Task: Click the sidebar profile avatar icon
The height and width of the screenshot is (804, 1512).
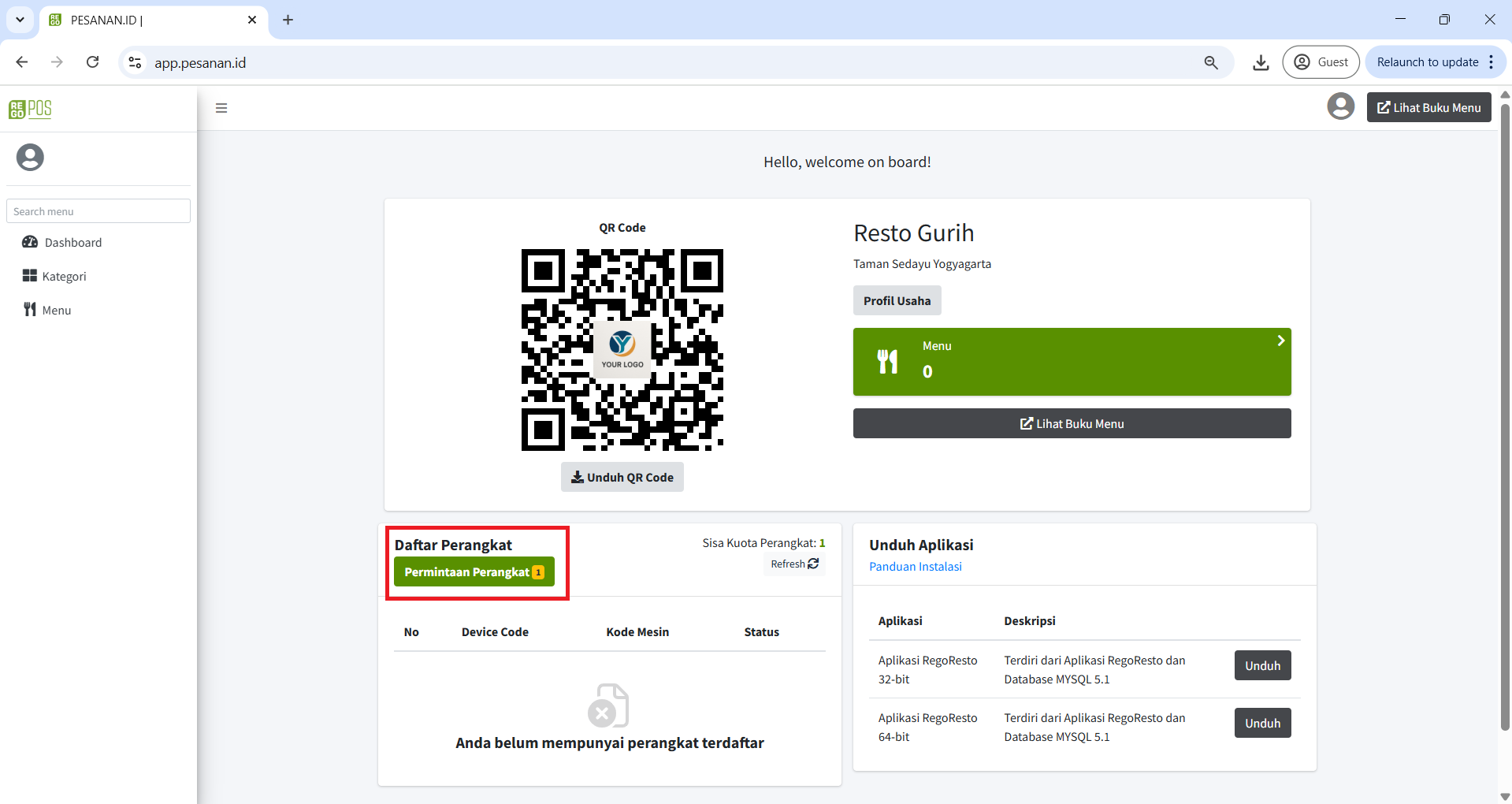Action: [x=30, y=158]
